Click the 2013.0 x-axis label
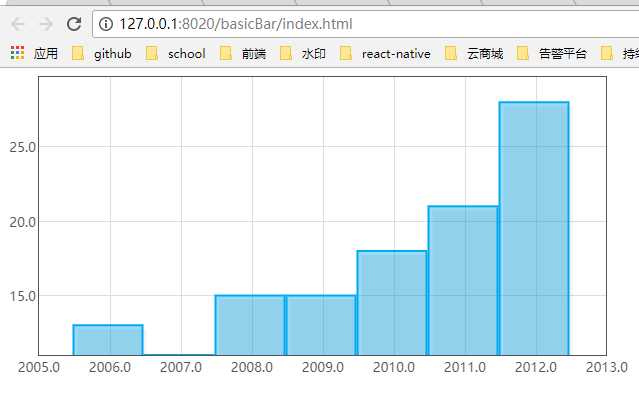This screenshot has height=397, width=639. click(607, 367)
